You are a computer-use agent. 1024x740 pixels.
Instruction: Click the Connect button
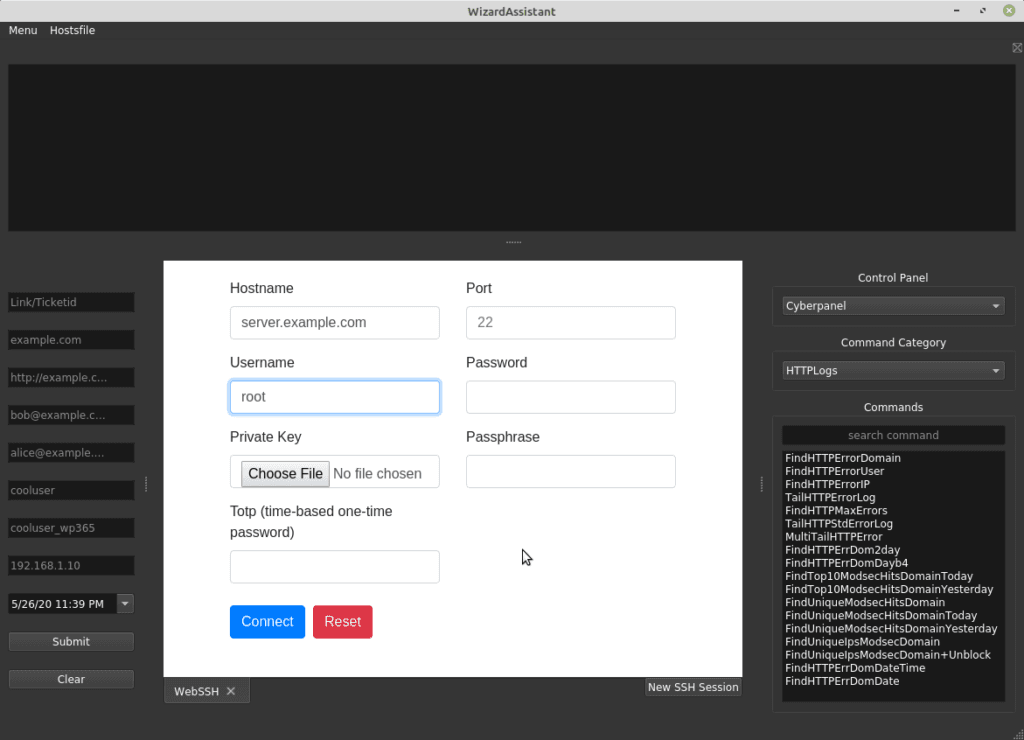(267, 622)
